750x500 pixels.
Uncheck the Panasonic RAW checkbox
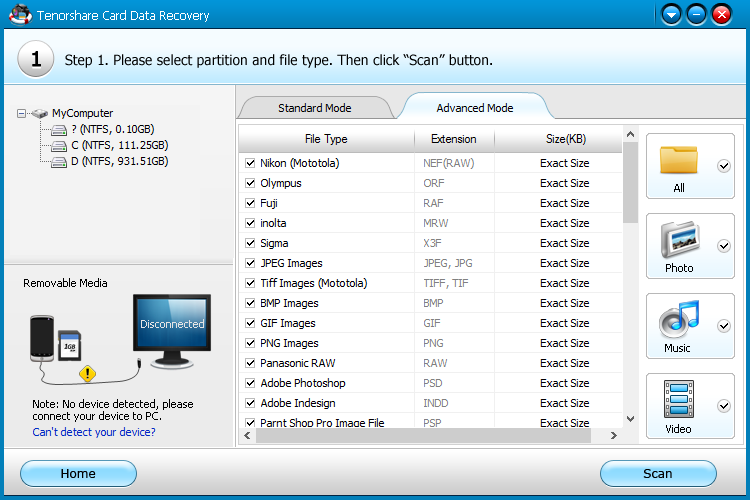pos(250,363)
